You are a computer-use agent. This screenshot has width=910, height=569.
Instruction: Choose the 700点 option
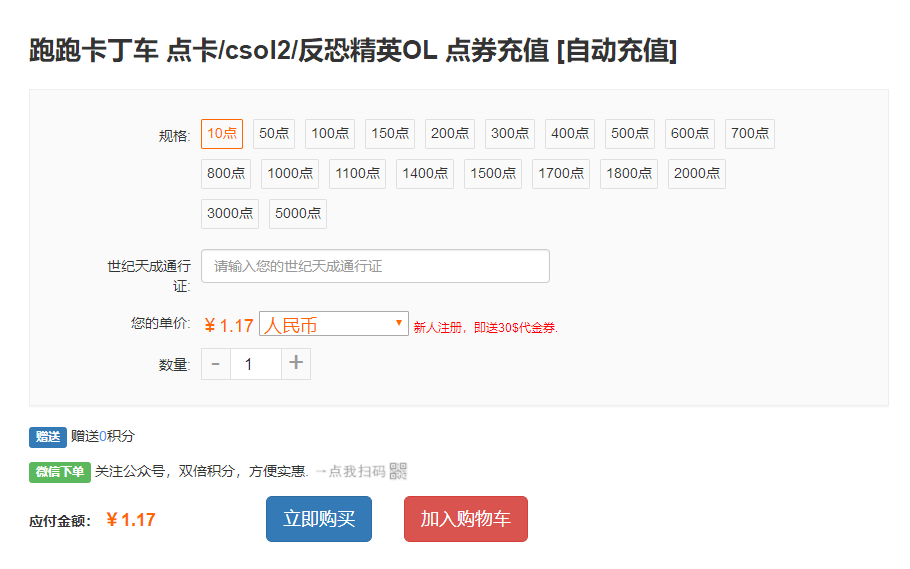pos(750,134)
